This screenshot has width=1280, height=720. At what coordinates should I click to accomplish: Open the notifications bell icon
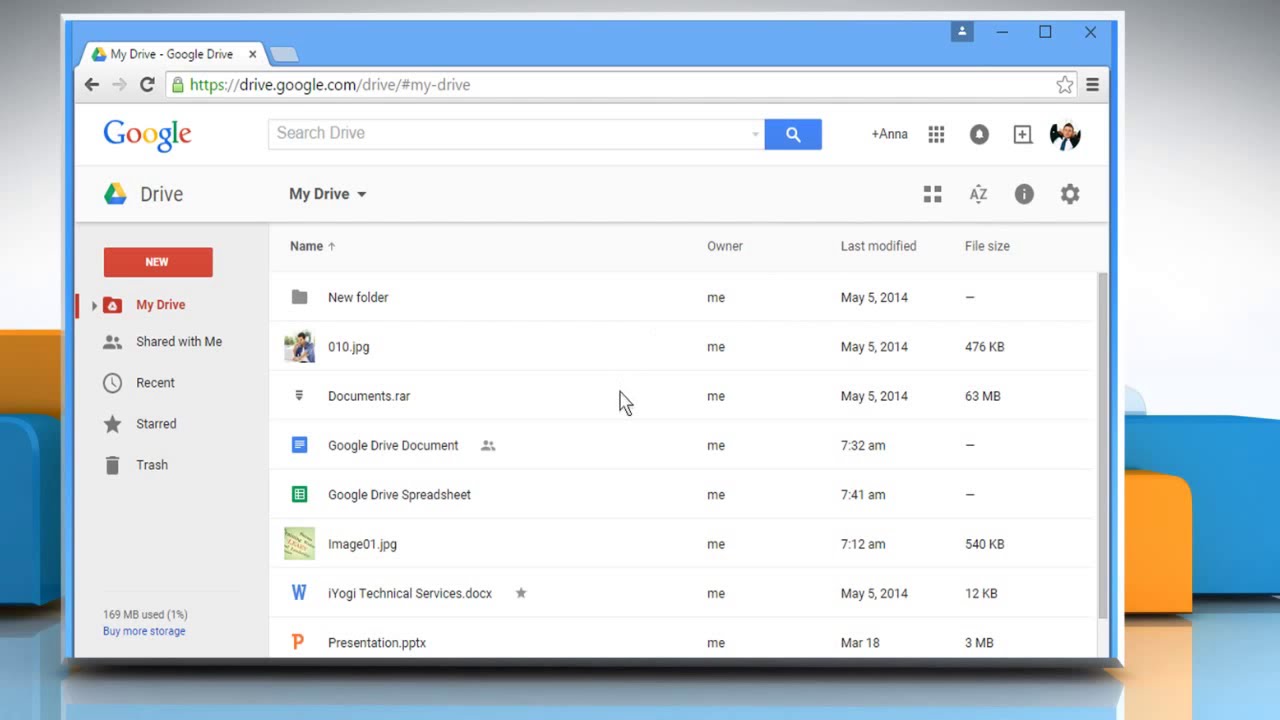(x=979, y=134)
